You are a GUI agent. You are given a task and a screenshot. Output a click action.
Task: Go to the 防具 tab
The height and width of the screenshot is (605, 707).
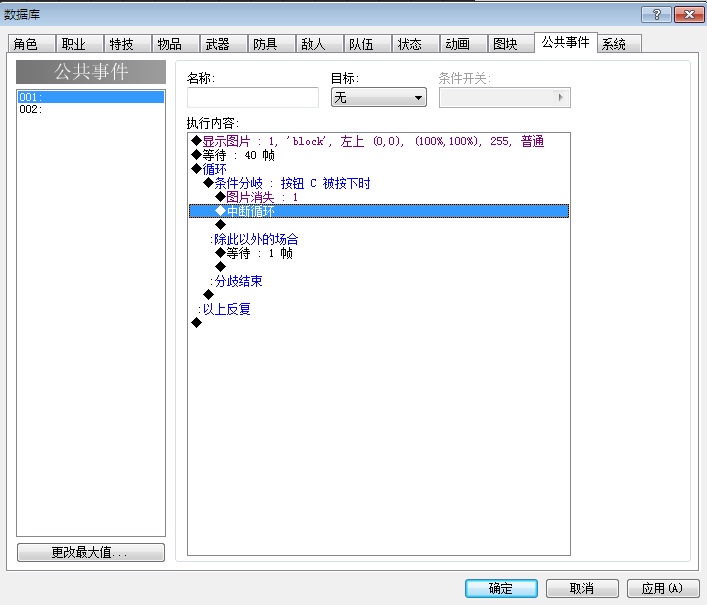point(271,44)
